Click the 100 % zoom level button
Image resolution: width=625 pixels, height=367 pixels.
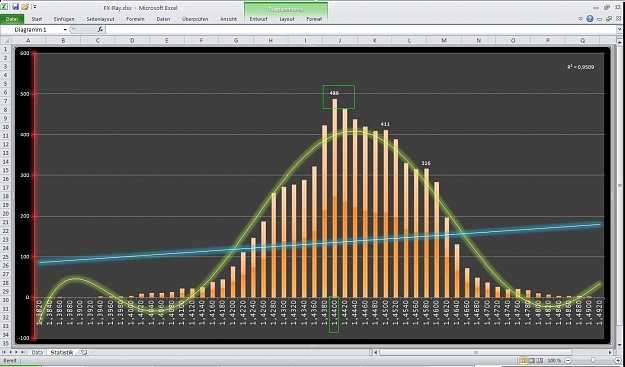(x=554, y=361)
